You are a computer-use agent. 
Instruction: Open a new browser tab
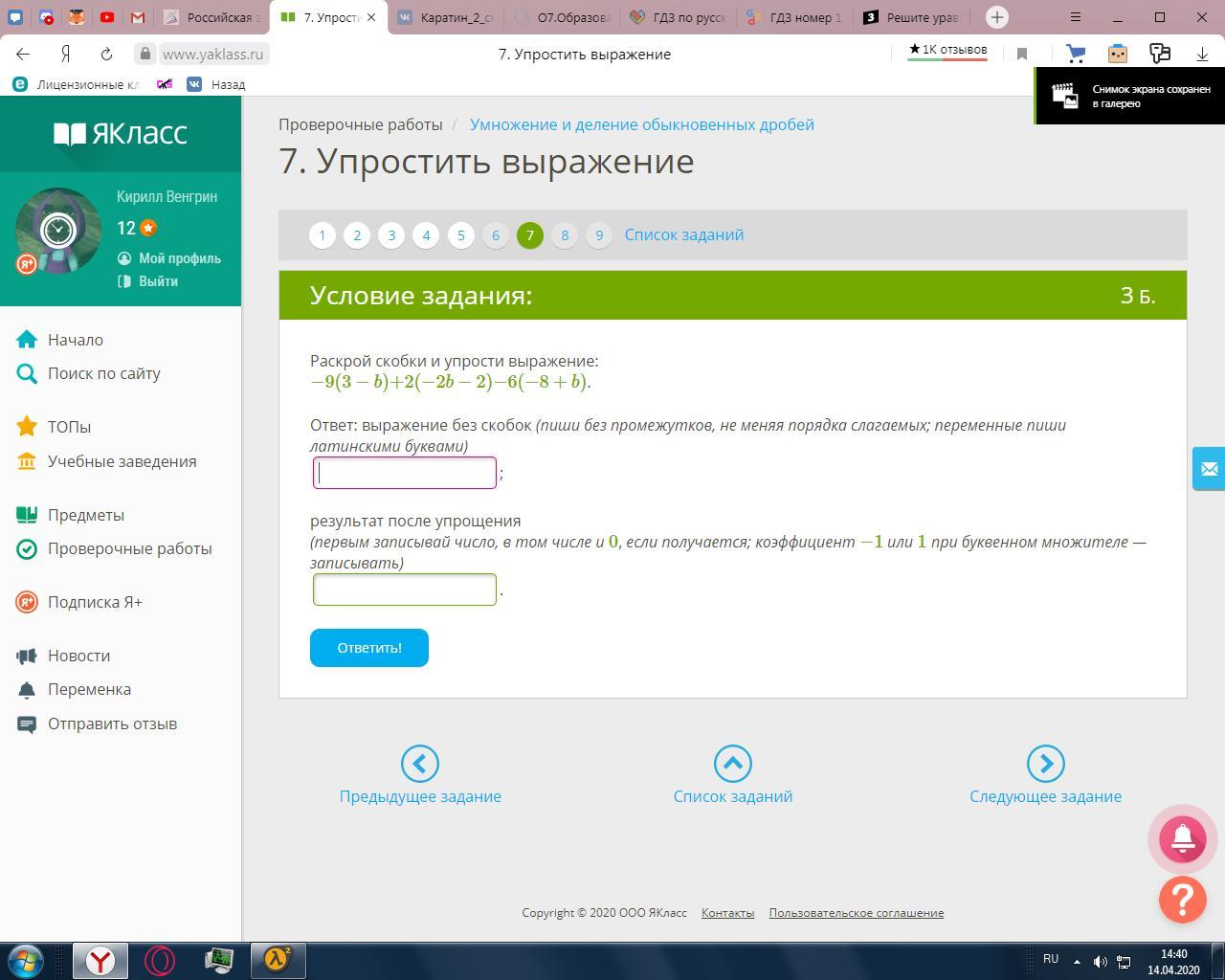point(996,17)
